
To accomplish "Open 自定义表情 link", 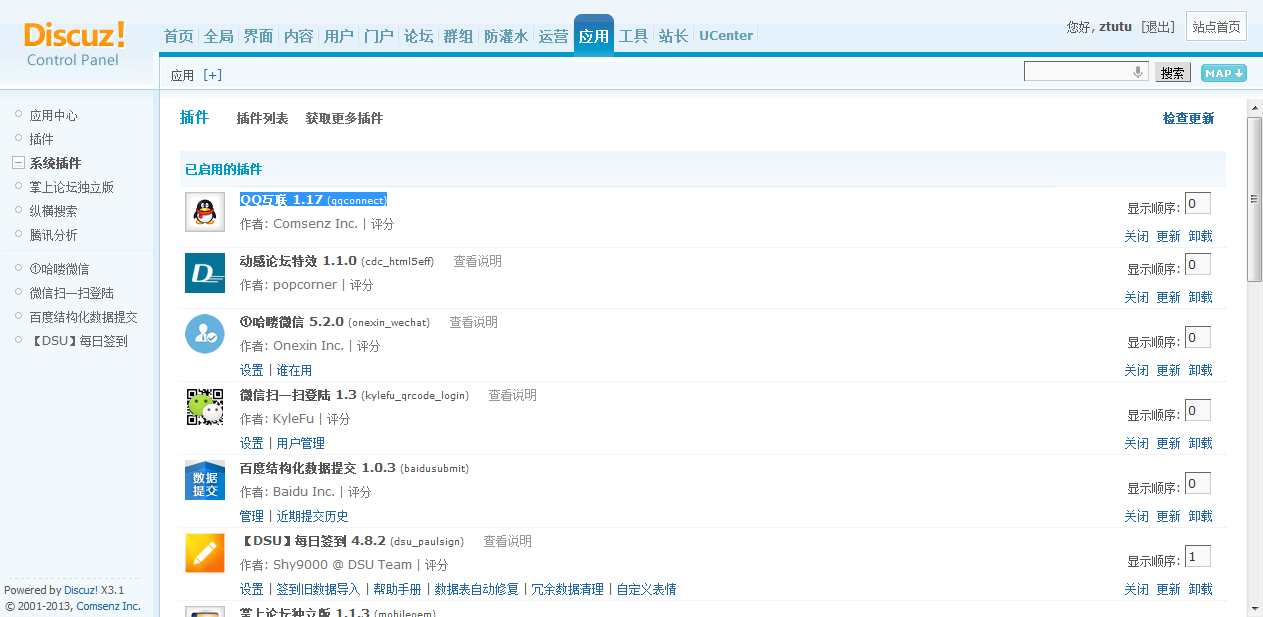I will 646,589.
